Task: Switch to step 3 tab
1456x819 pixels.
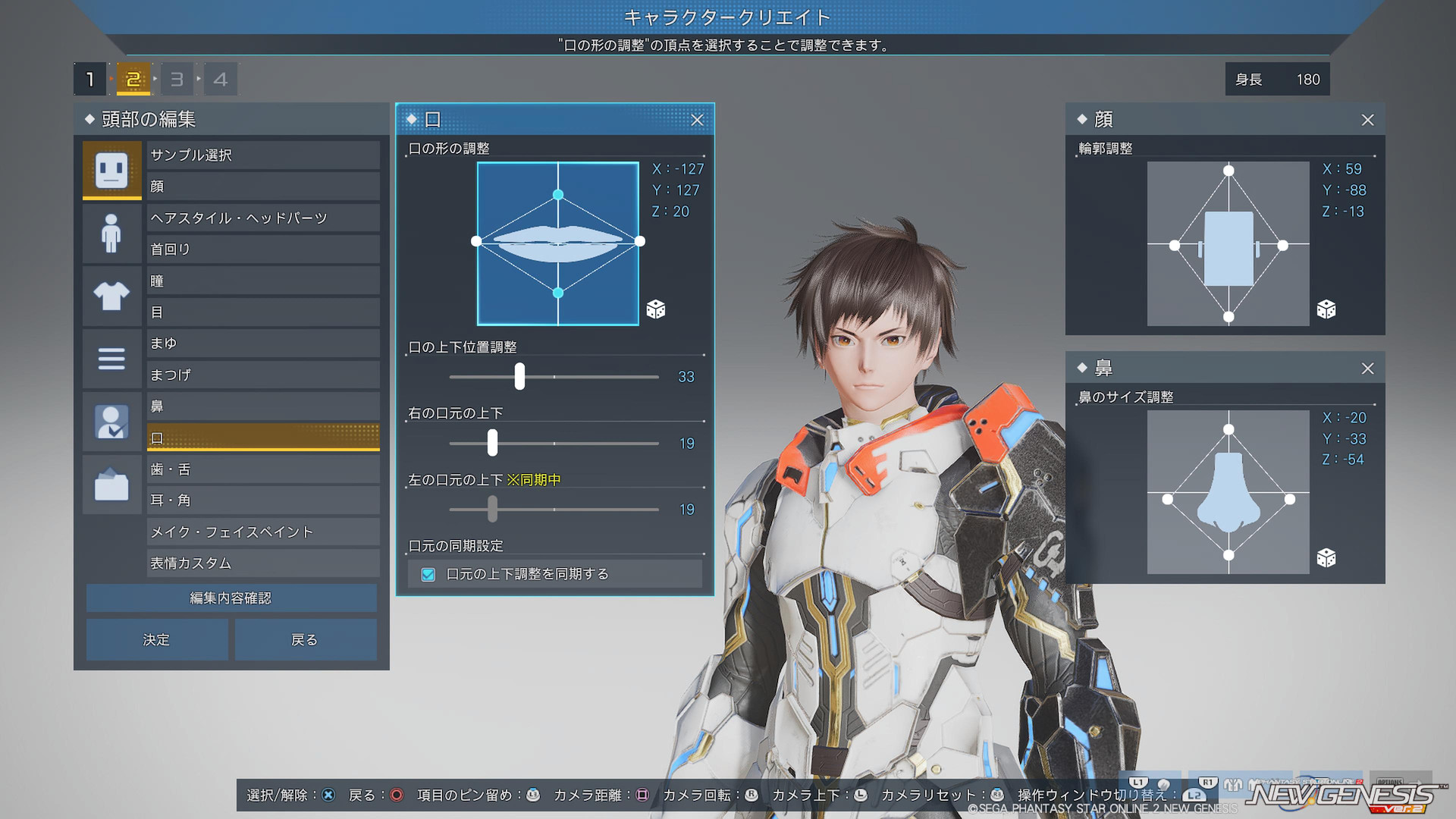Action: click(177, 79)
